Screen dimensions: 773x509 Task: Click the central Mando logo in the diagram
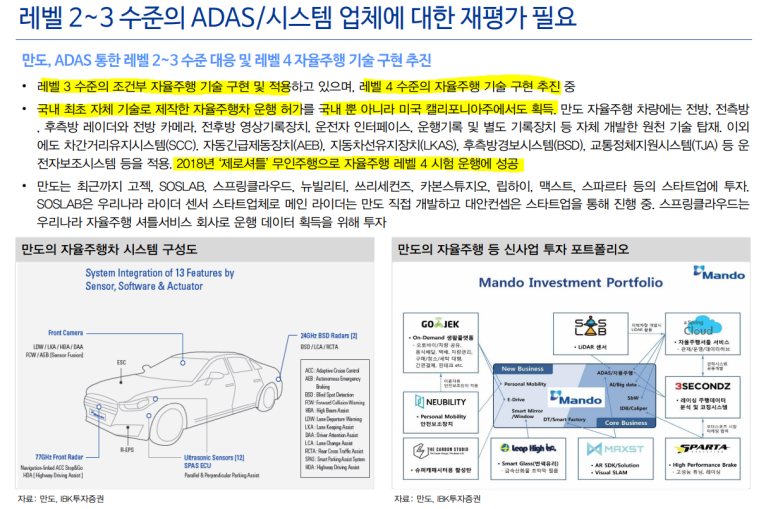(x=576, y=399)
